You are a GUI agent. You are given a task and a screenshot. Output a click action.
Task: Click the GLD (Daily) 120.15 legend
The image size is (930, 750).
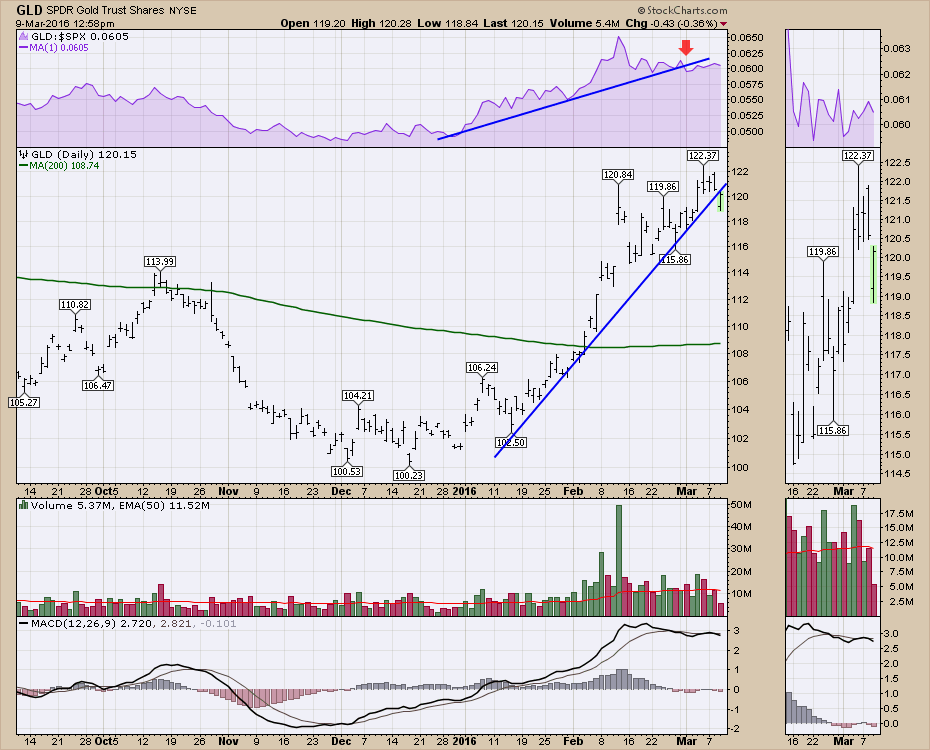(x=84, y=154)
